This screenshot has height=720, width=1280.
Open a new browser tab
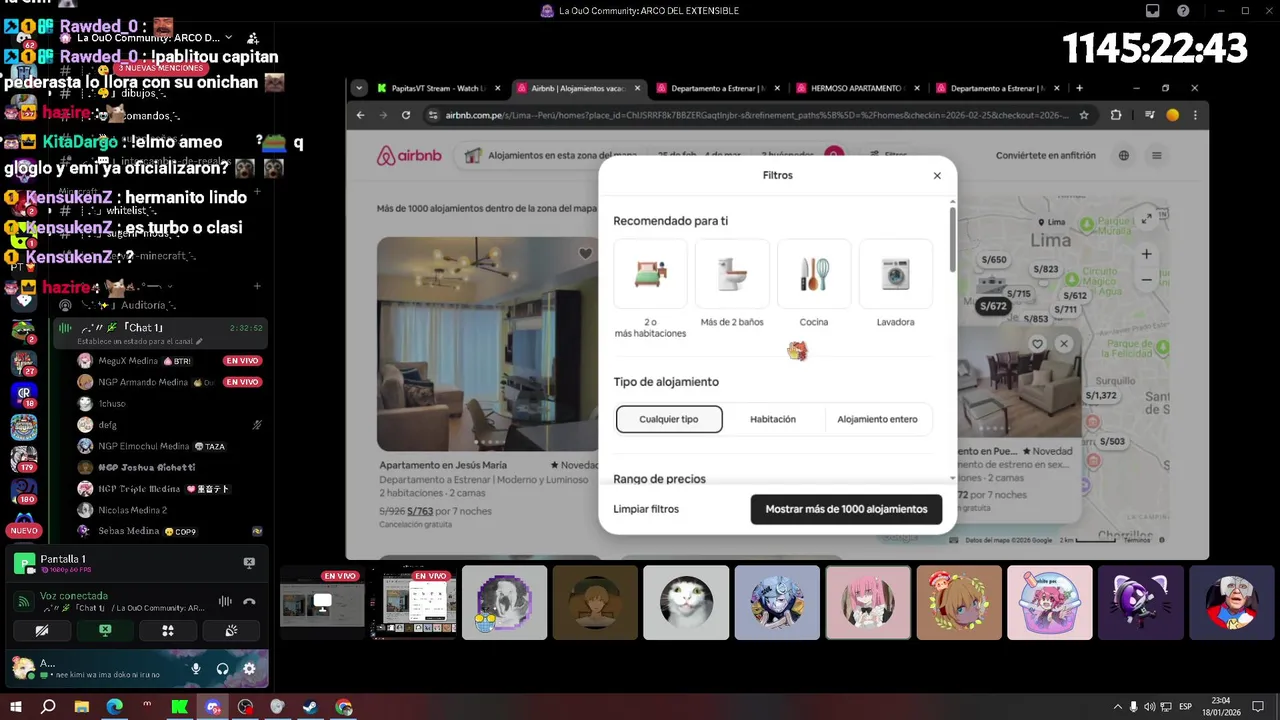1079,88
